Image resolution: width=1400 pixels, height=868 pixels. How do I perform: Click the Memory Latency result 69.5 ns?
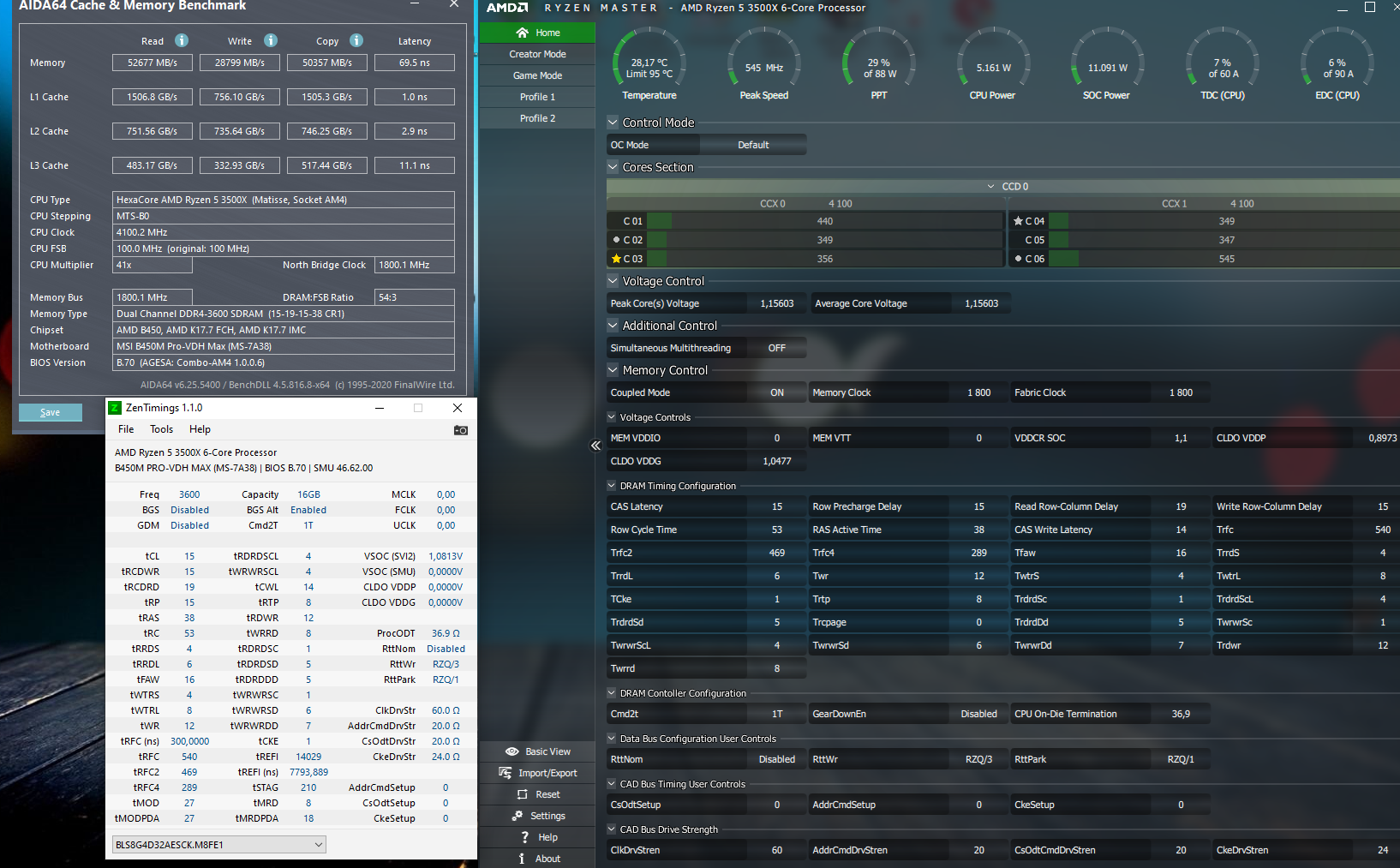pos(415,63)
